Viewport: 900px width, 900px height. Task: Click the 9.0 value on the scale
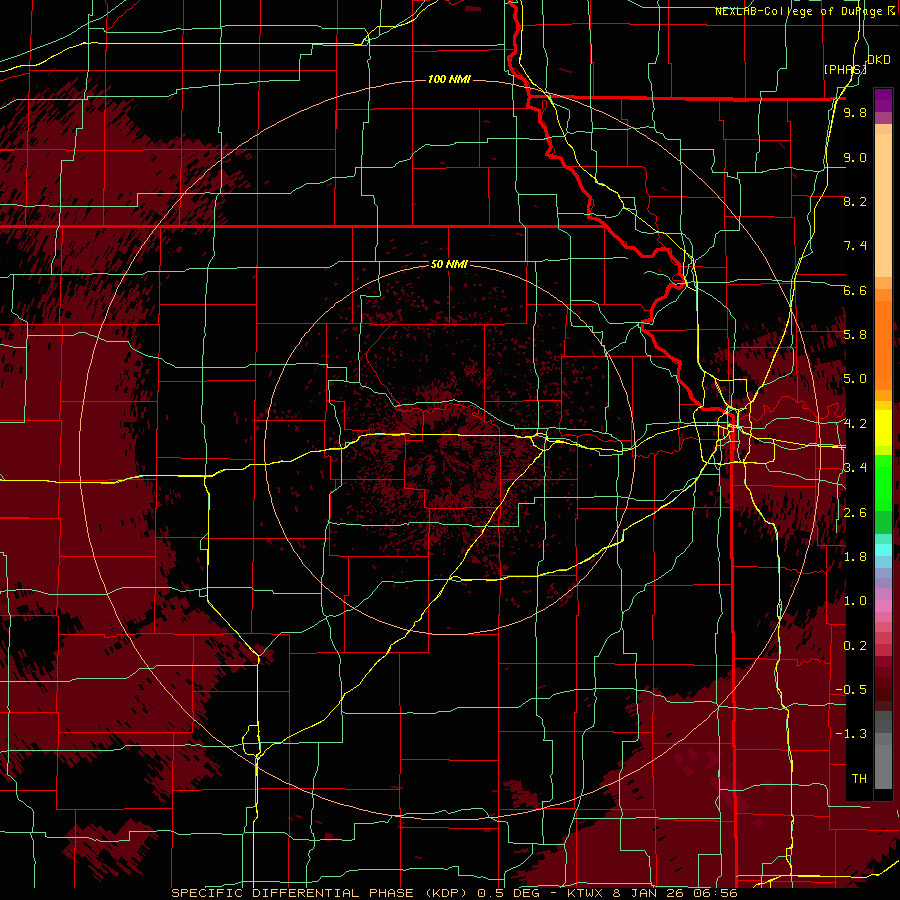click(x=855, y=157)
